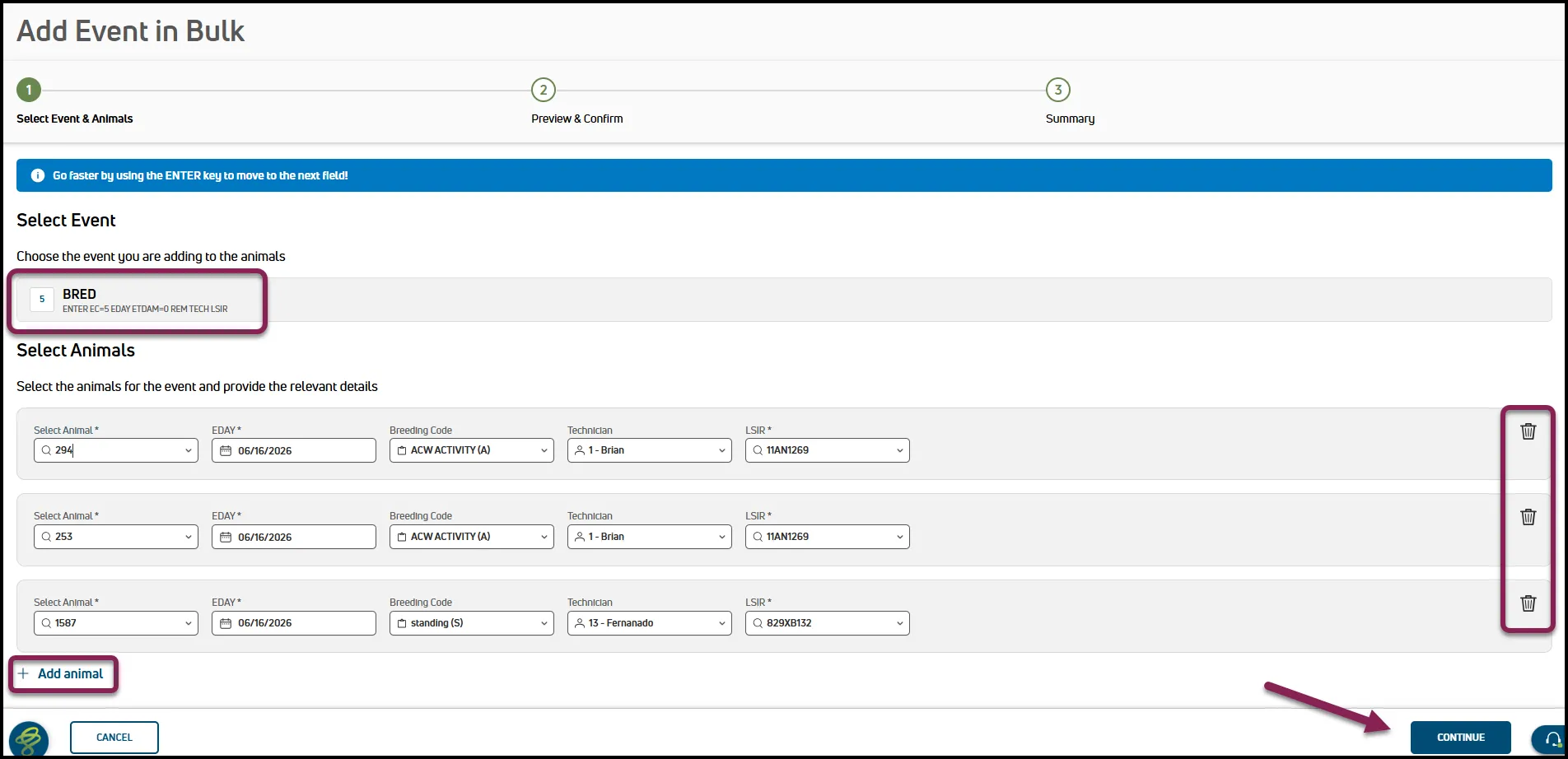This screenshot has height=759, width=1568.
Task: Click the Select Animal field containing 253
Action: click(116, 537)
